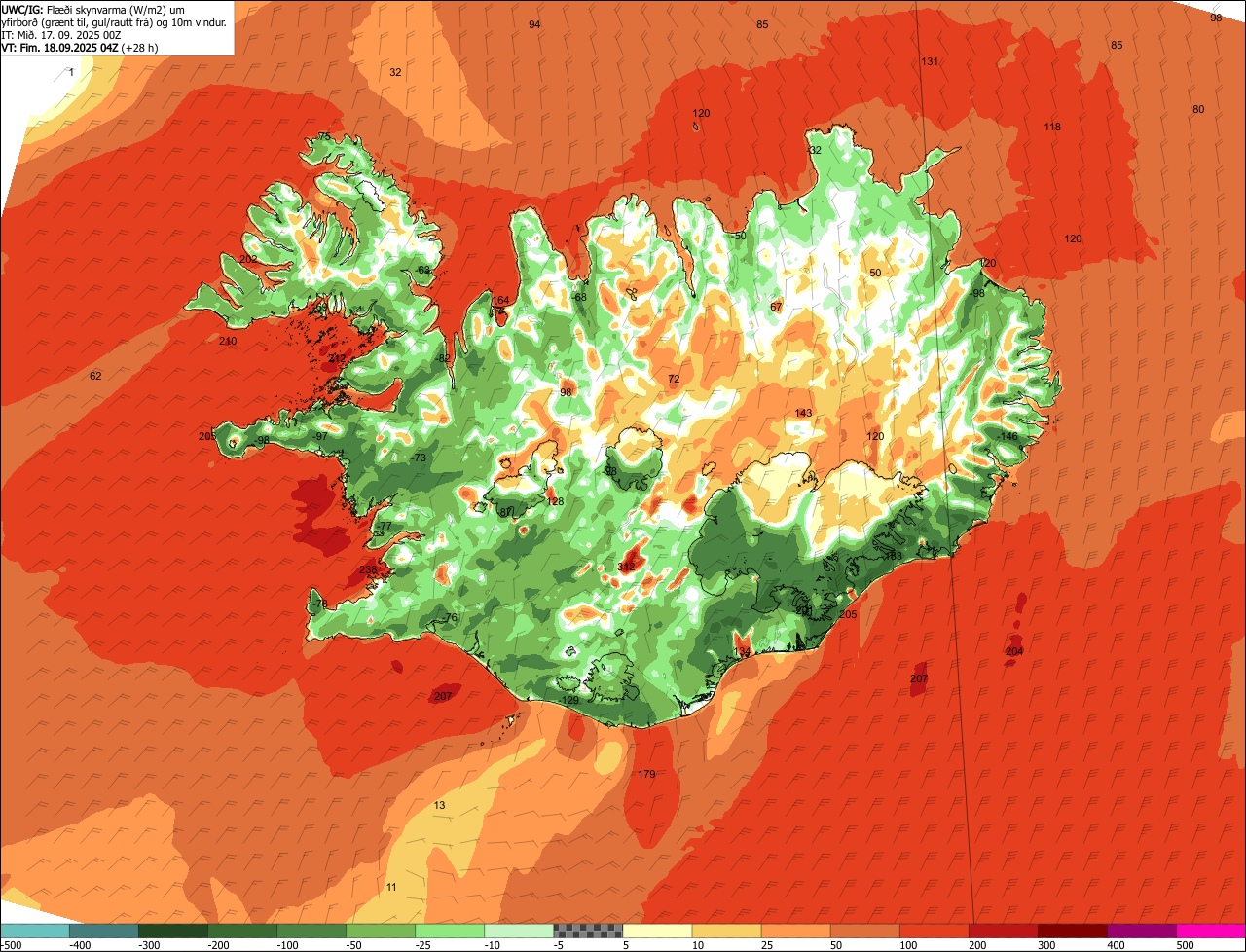The height and width of the screenshot is (952, 1246).
Task: Click the map value 202
Action: click(x=248, y=259)
